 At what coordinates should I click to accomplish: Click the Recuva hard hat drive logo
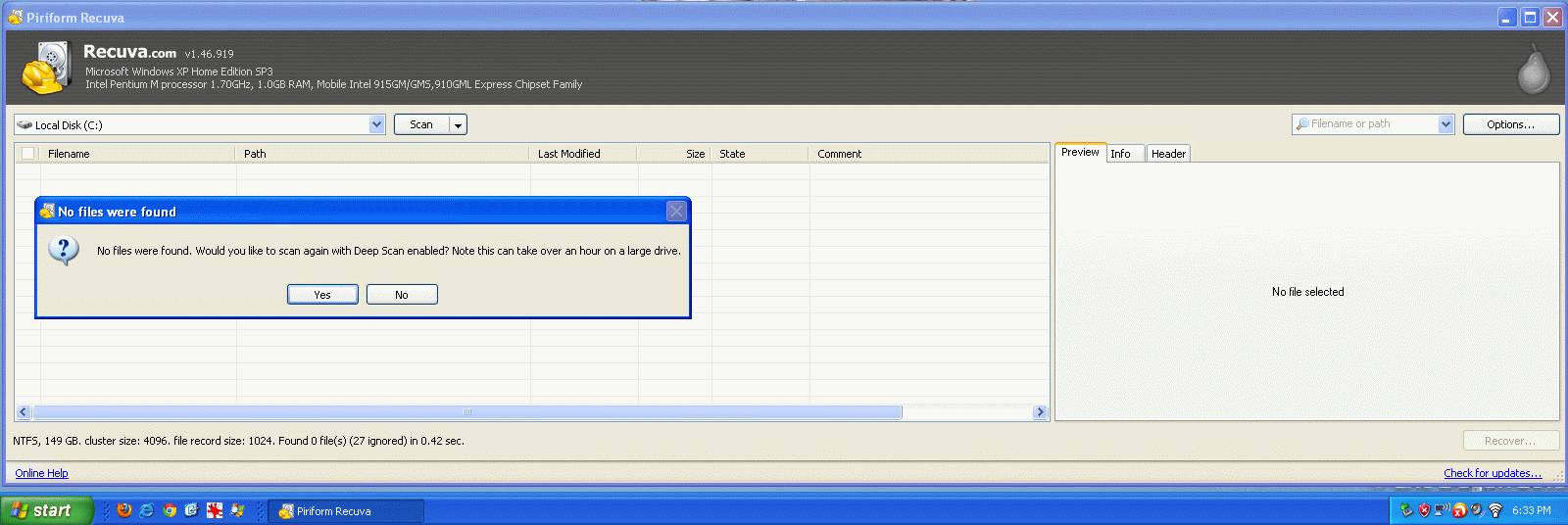click(x=45, y=68)
